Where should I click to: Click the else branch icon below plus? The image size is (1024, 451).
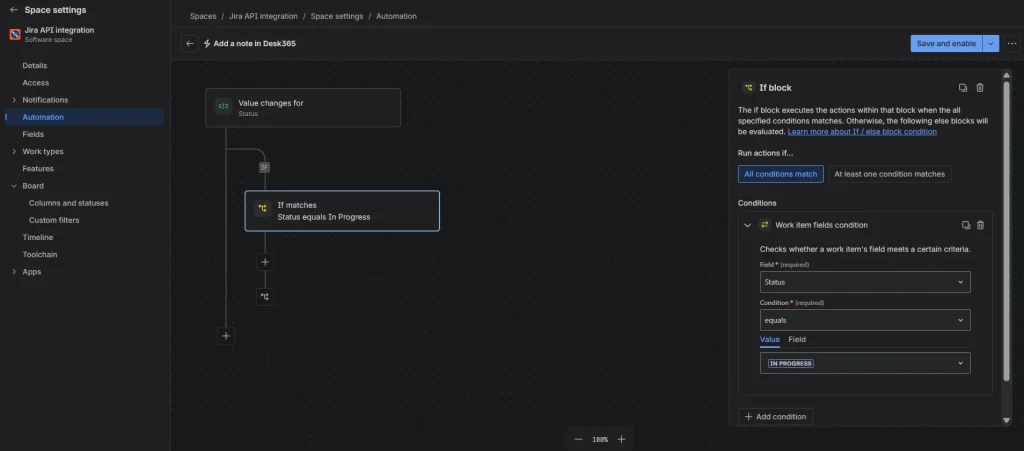264,297
